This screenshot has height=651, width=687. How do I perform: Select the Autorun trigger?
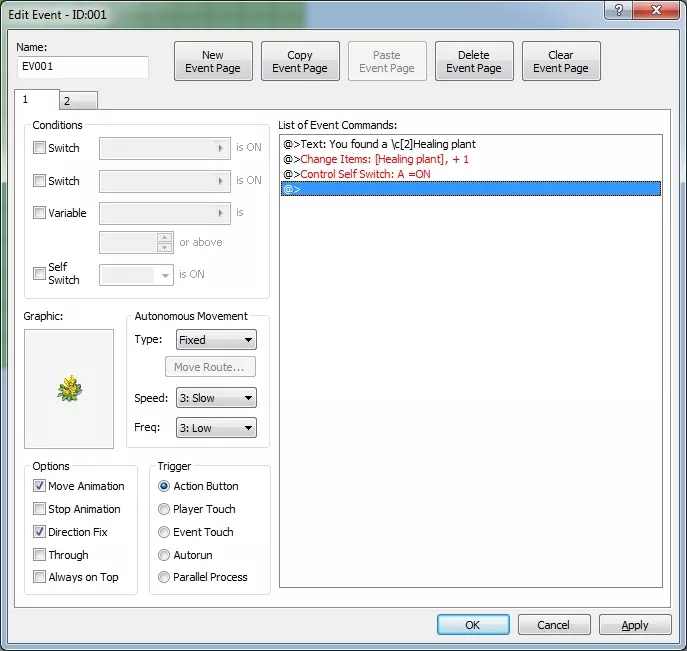click(164, 555)
